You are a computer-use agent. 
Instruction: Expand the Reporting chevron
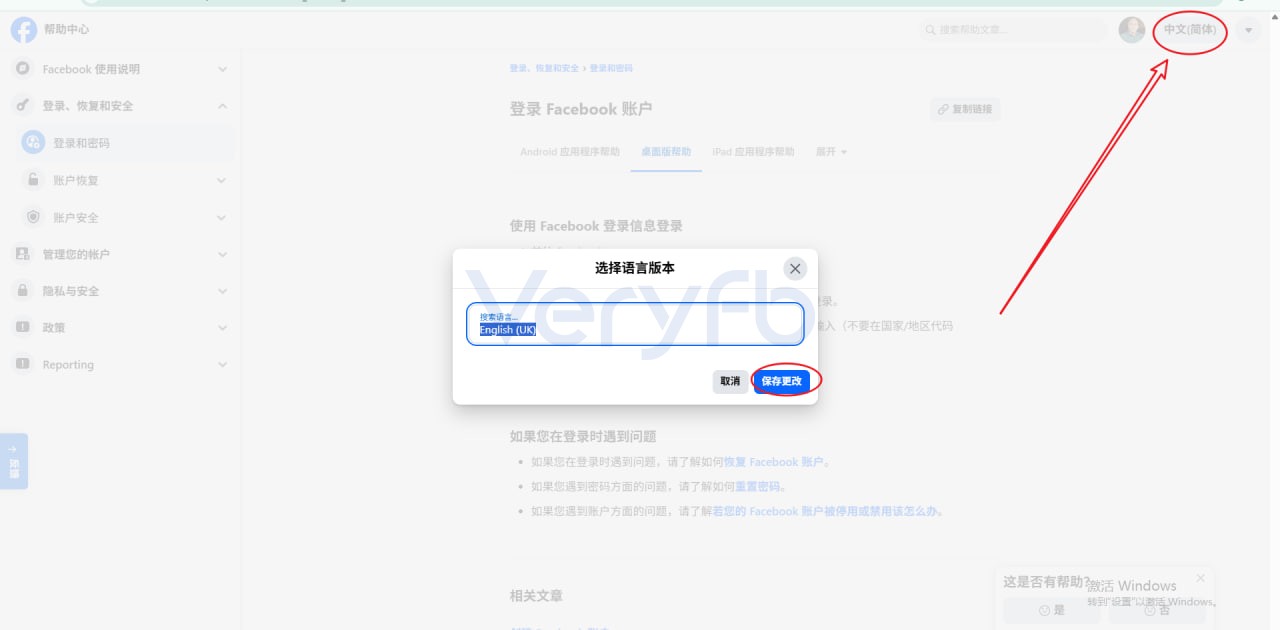pos(222,365)
